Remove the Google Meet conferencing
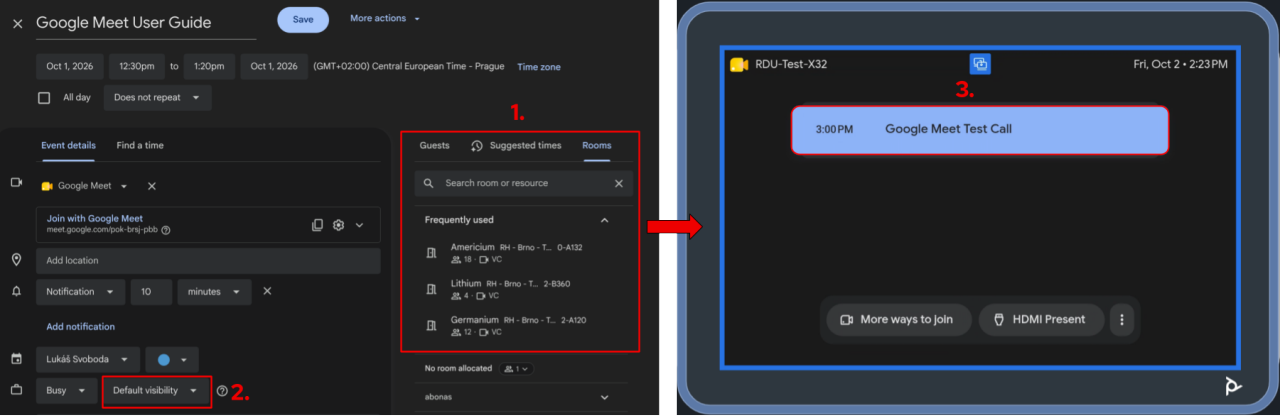 click(152, 186)
